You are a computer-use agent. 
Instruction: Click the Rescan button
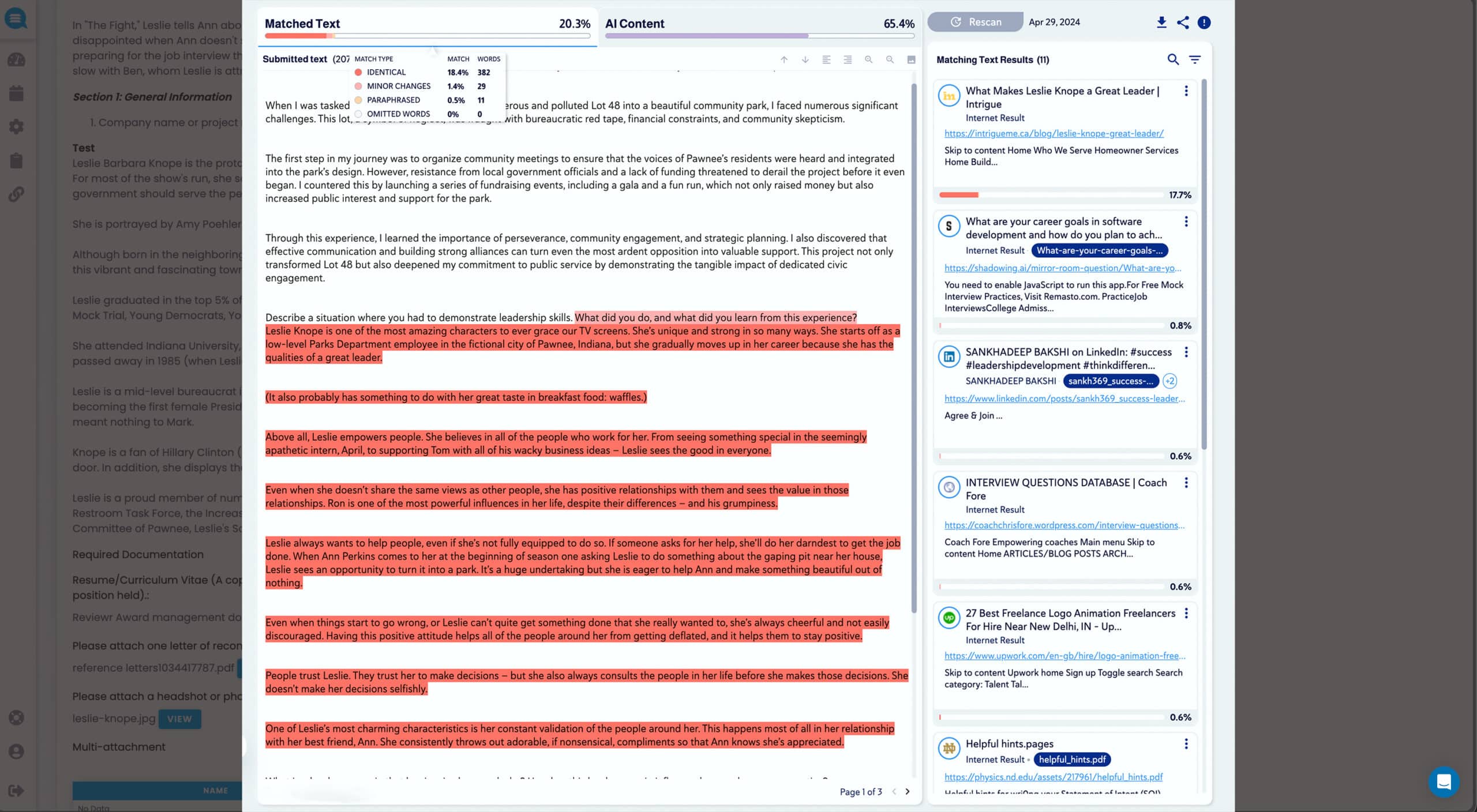pyautogui.click(x=976, y=22)
